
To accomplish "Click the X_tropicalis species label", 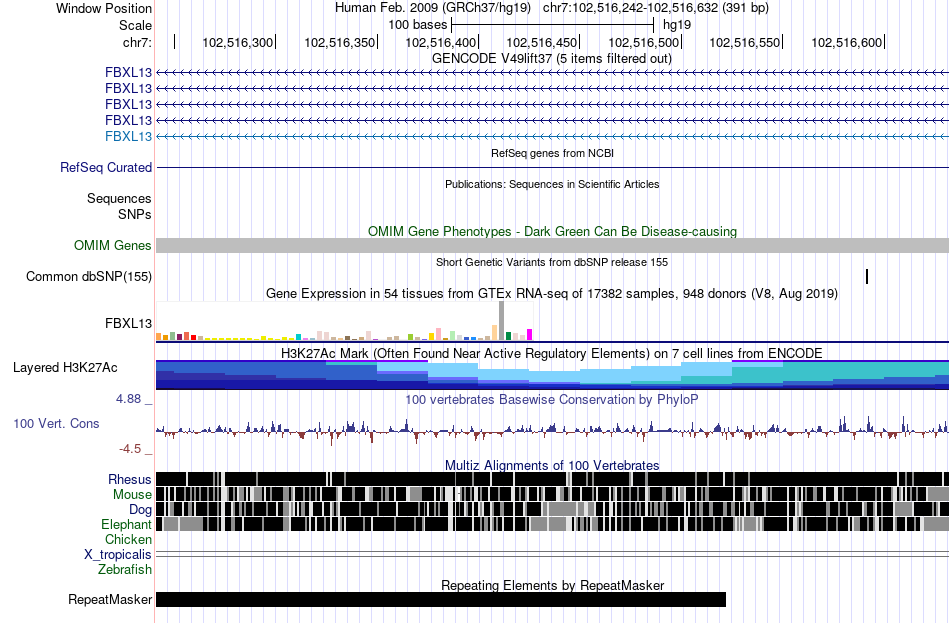I will pyautogui.click(x=118, y=555).
